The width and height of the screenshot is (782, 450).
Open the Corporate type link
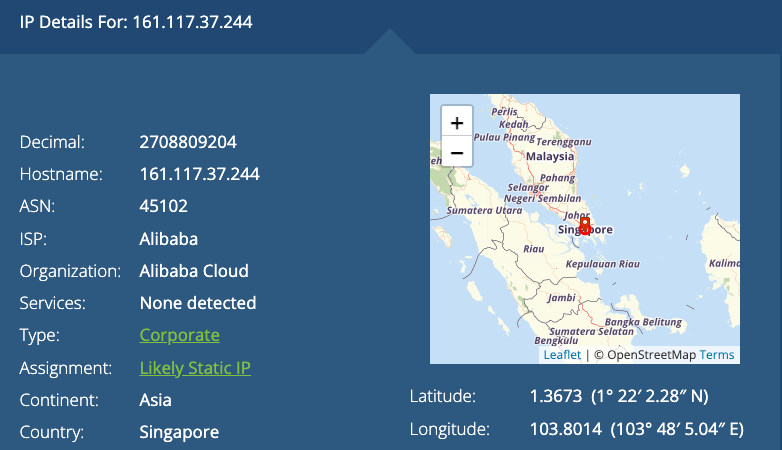[x=179, y=335]
